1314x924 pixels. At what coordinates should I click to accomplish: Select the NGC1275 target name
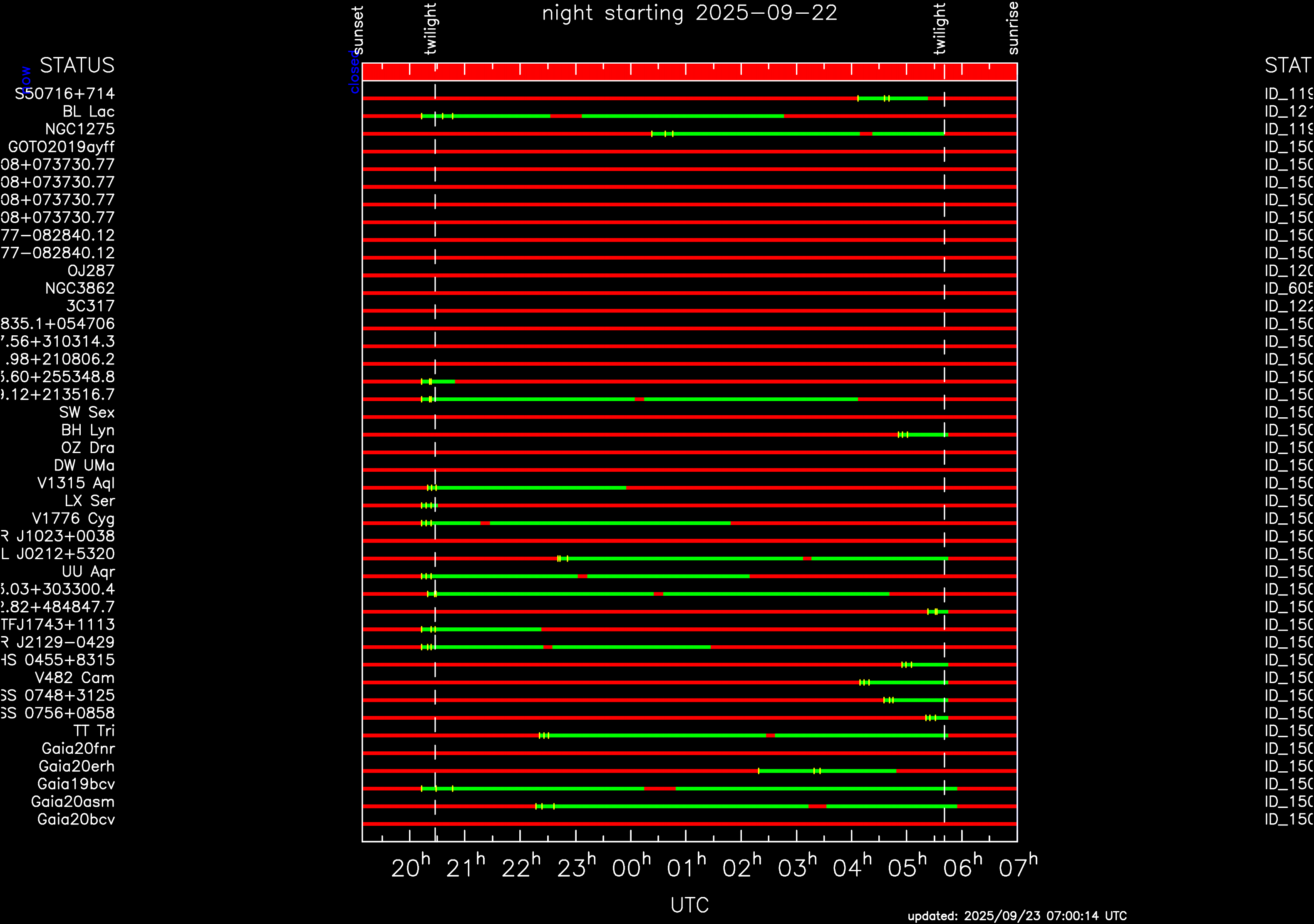click(79, 129)
